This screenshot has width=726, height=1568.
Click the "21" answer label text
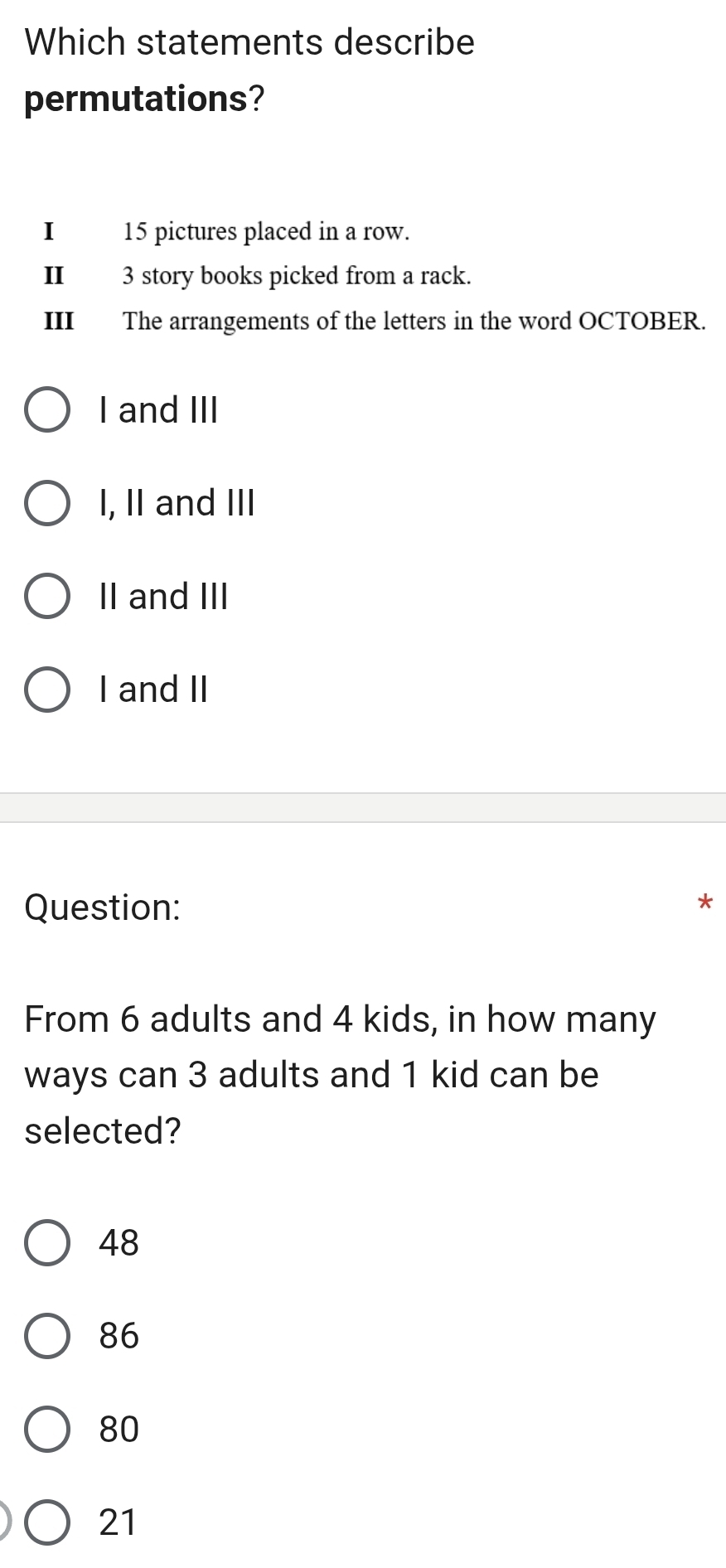pos(118,1522)
